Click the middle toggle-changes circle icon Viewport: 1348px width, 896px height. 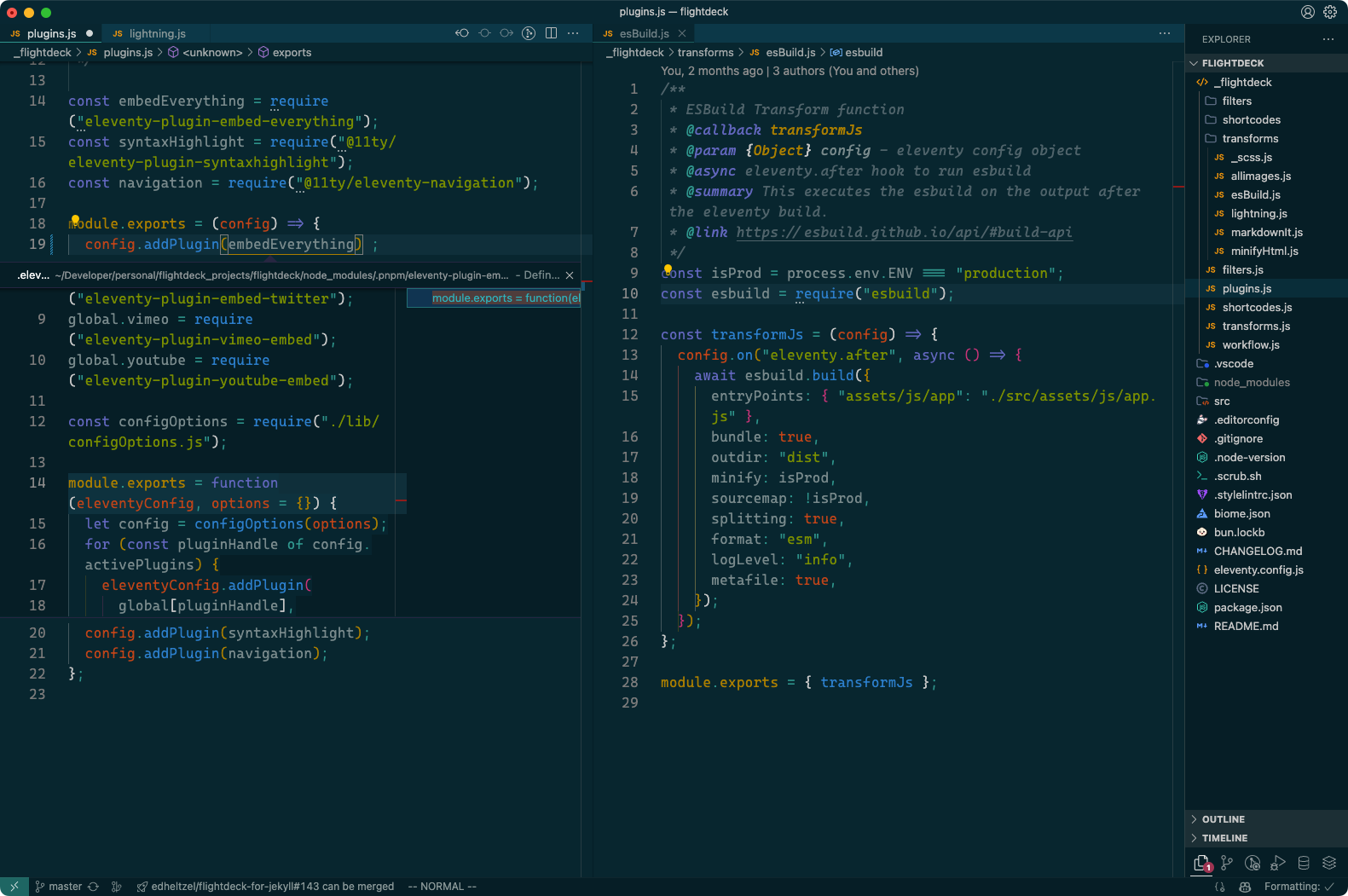pos(484,33)
